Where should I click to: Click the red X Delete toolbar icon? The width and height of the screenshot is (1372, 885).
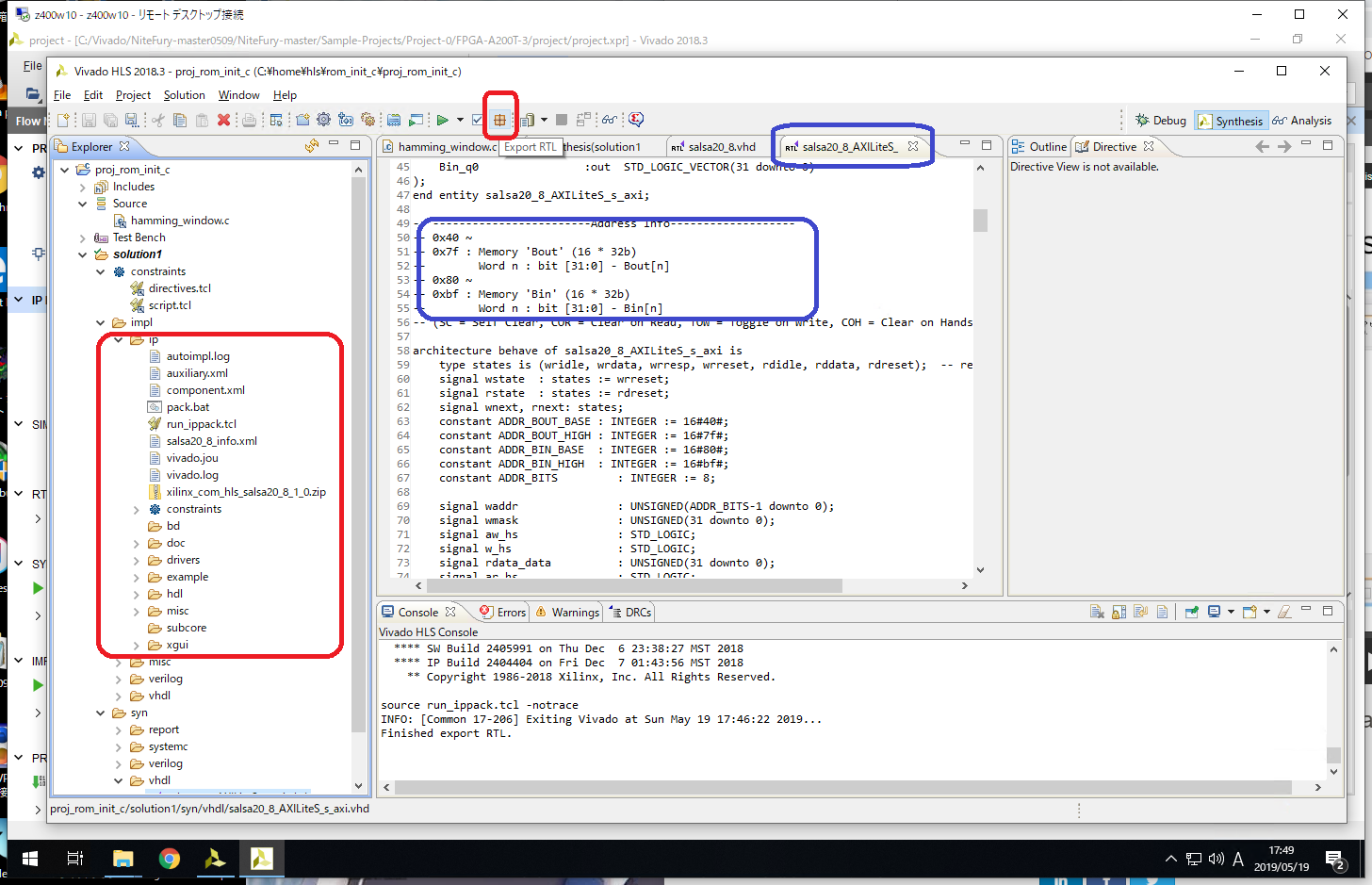click(223, 120)
